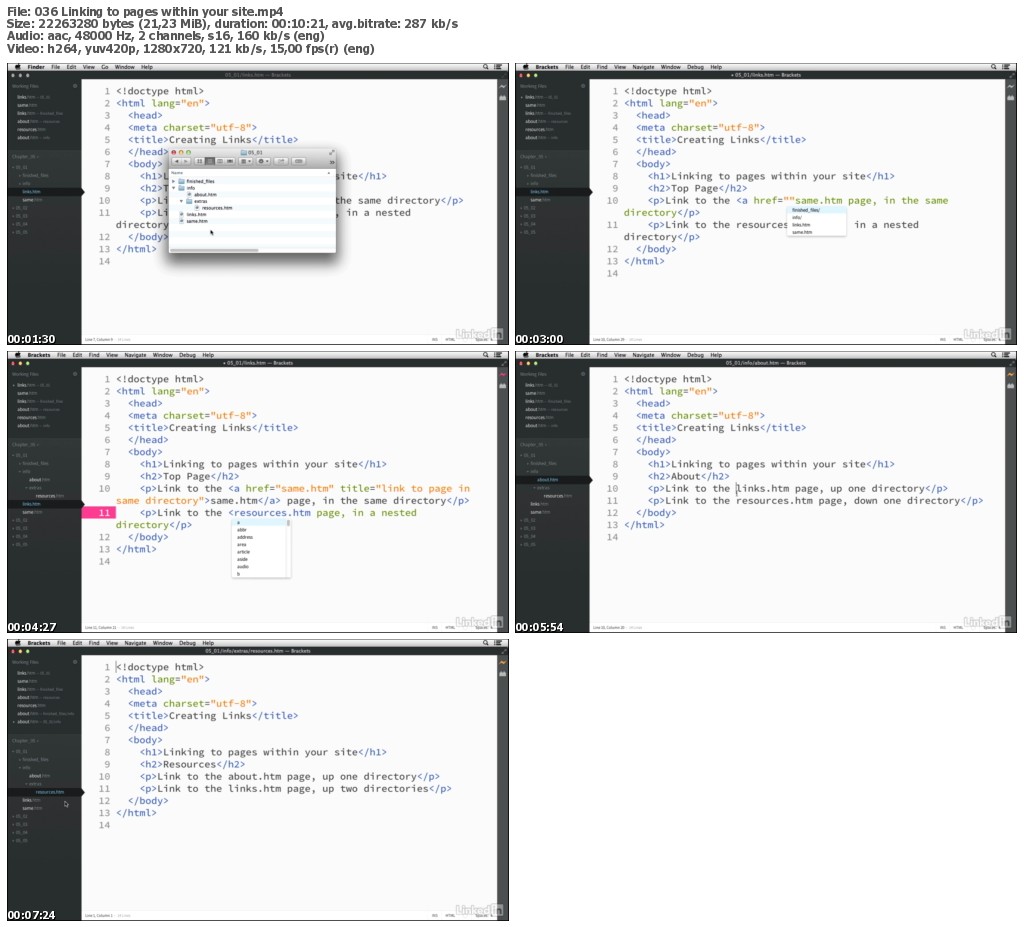Click Extension Manager icon in 00:01:30 frame
This screenshot has height=927, width=1024.
(x=502, y=98)
